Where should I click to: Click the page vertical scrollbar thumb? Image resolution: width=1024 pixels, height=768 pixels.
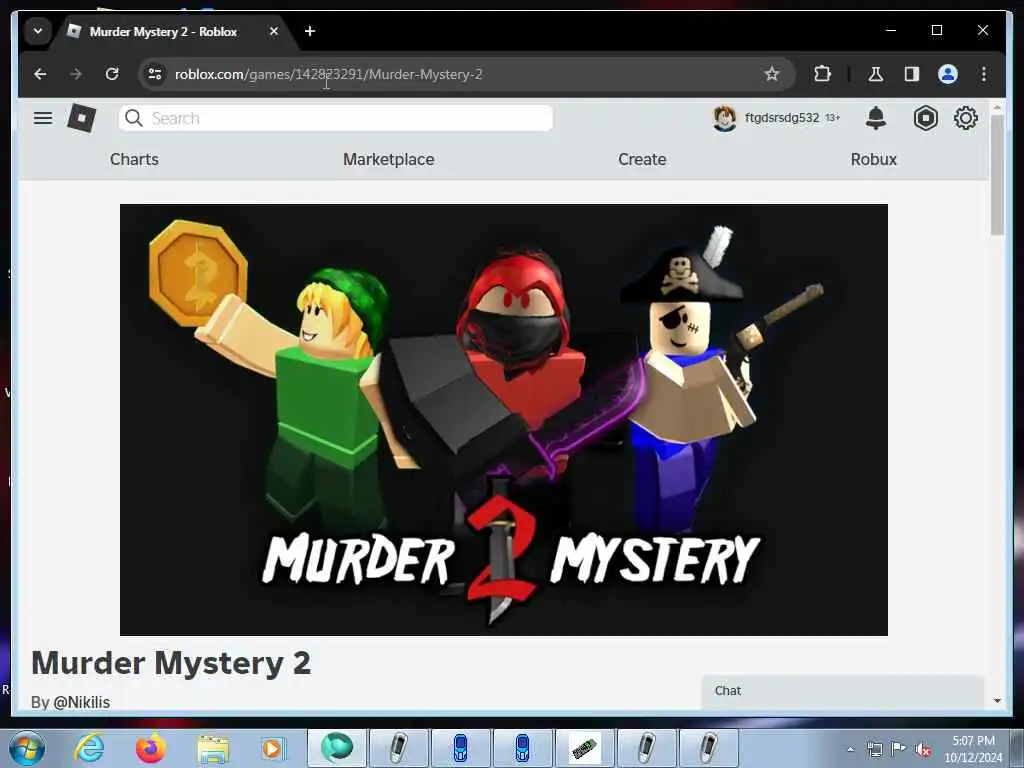tap(997, 175)
